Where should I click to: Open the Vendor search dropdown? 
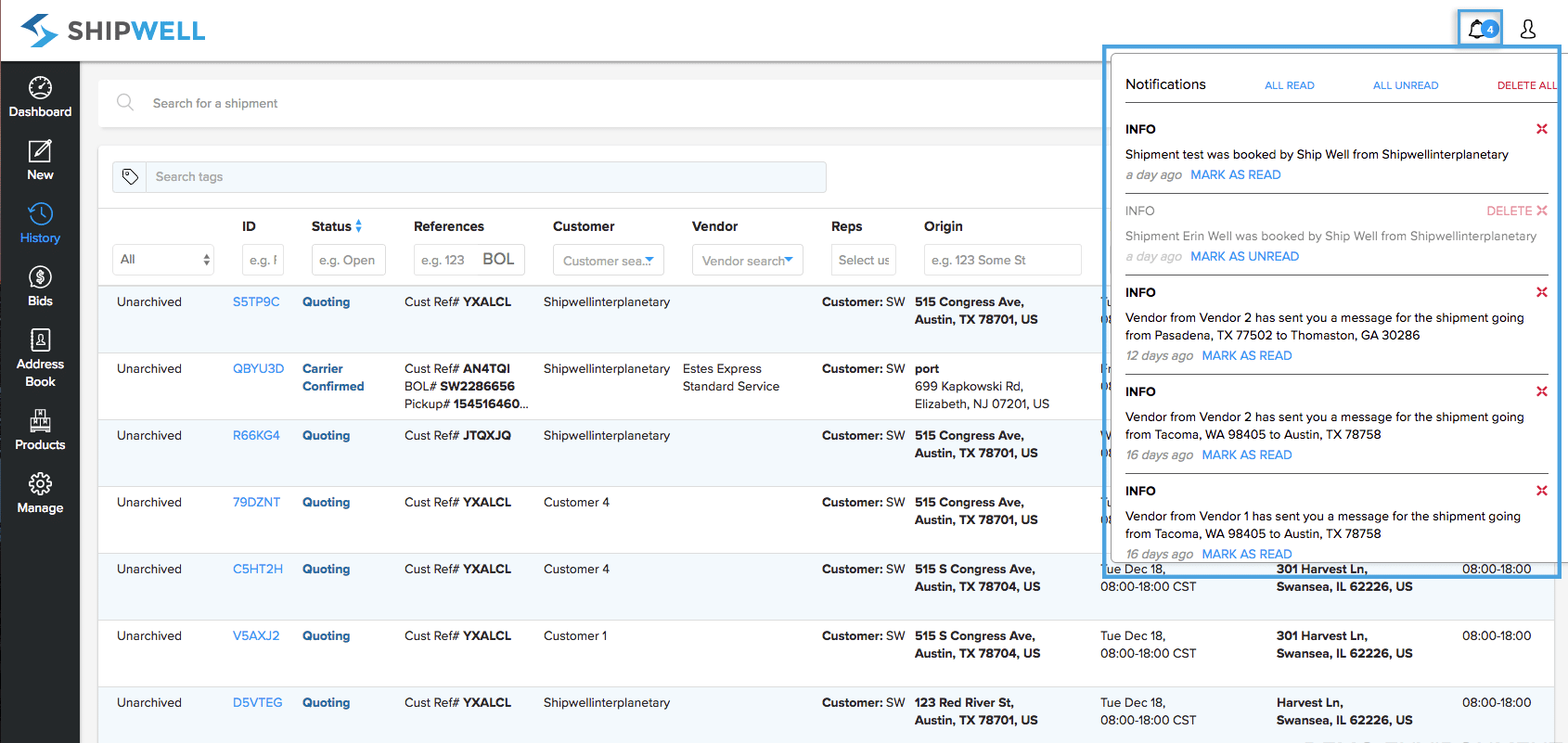[x=748, y=260]
